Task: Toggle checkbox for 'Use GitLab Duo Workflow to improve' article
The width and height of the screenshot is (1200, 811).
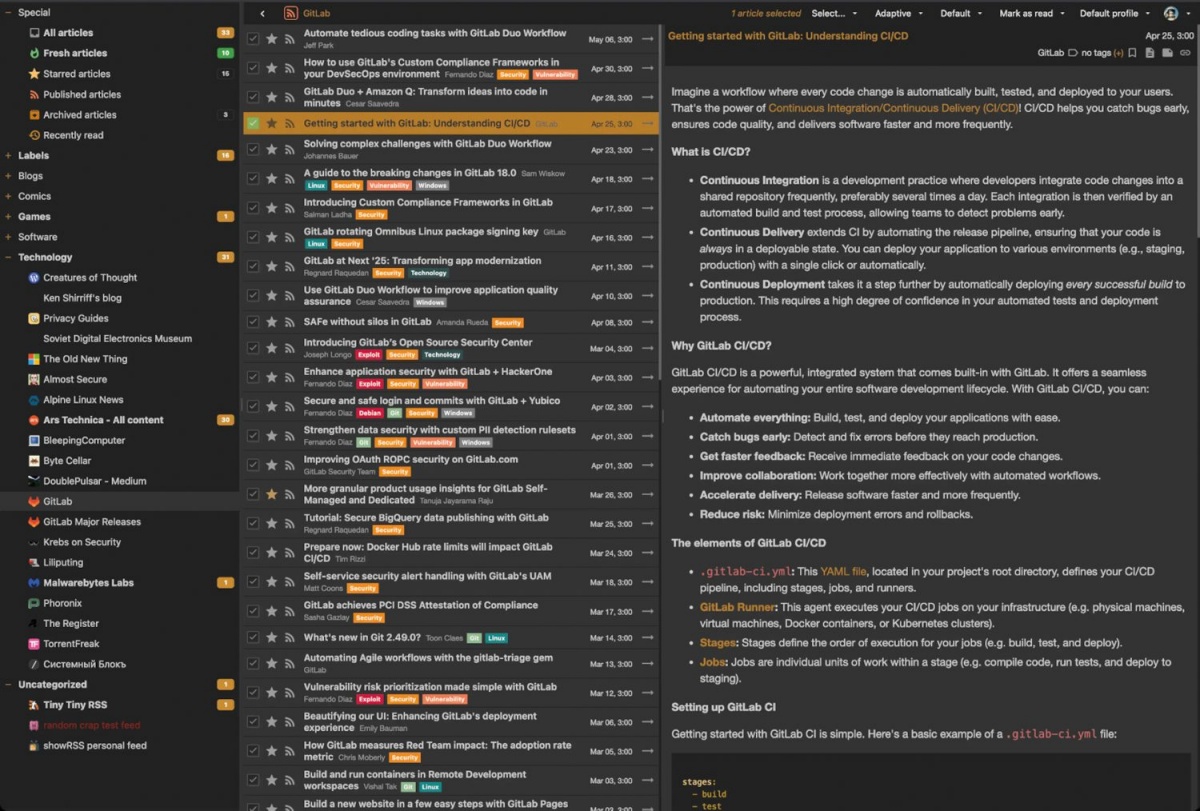Action: [253, 296]
